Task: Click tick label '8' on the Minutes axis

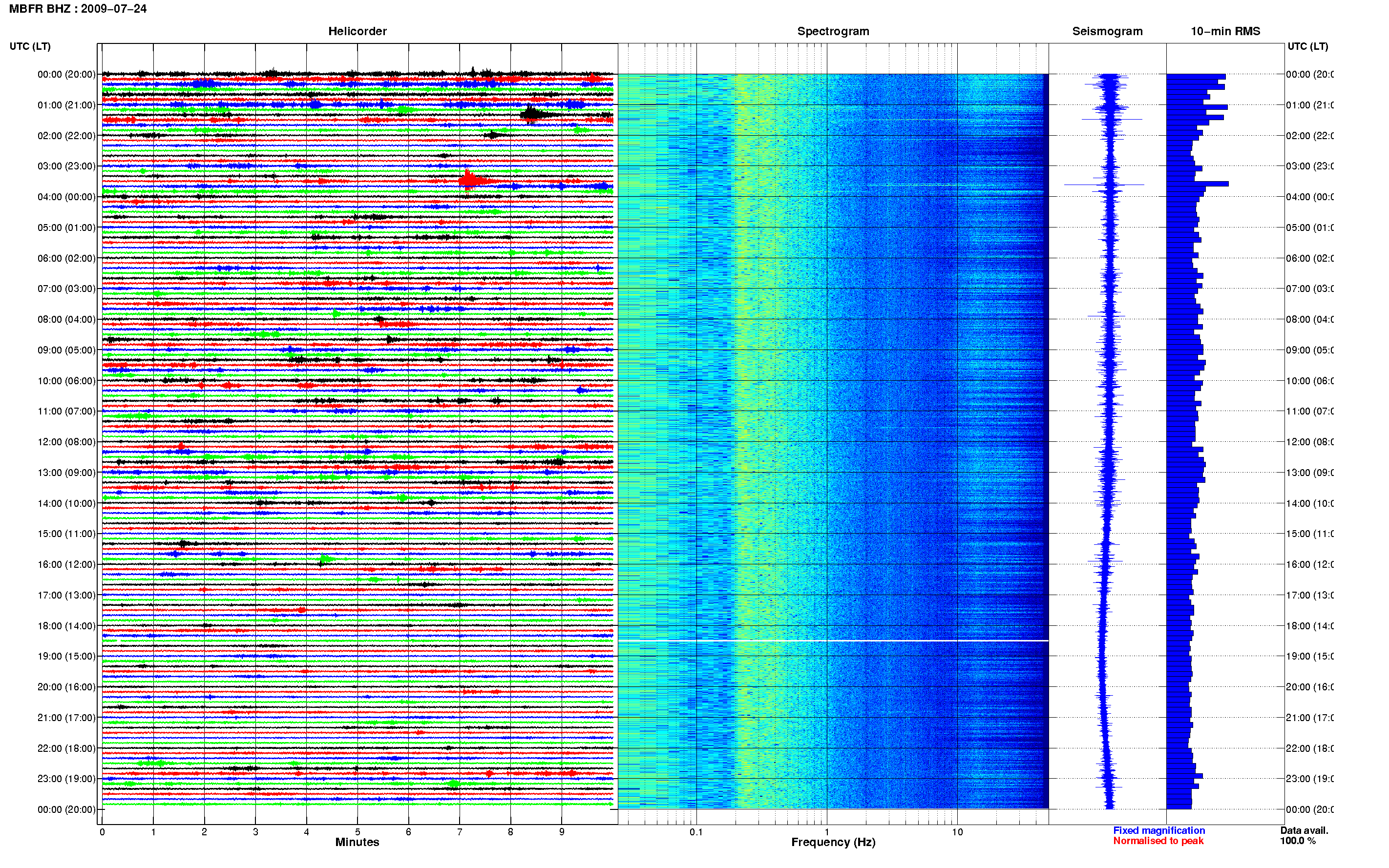Action: (510, 832)
